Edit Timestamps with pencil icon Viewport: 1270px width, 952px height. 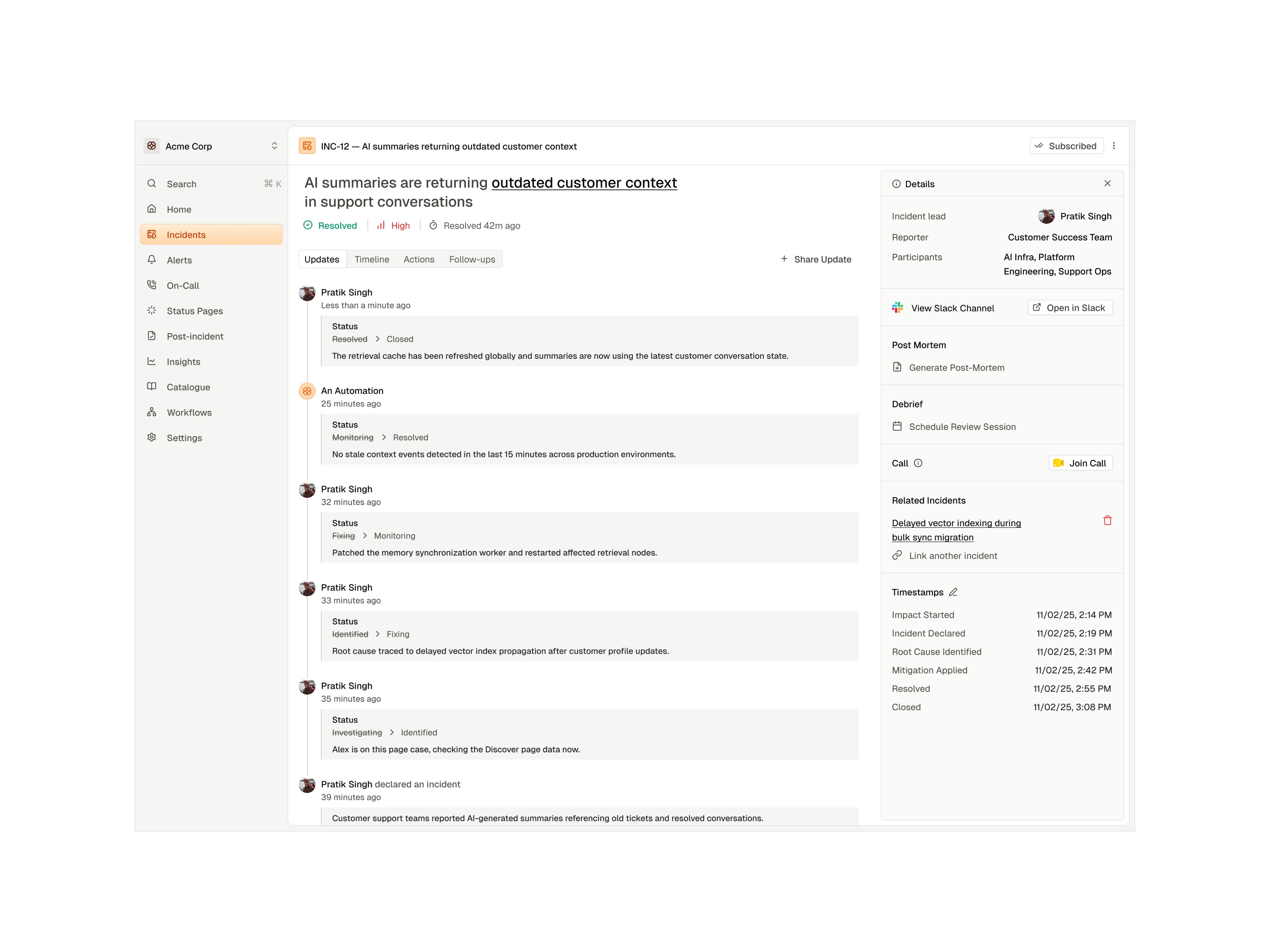(x=953, y=592)
